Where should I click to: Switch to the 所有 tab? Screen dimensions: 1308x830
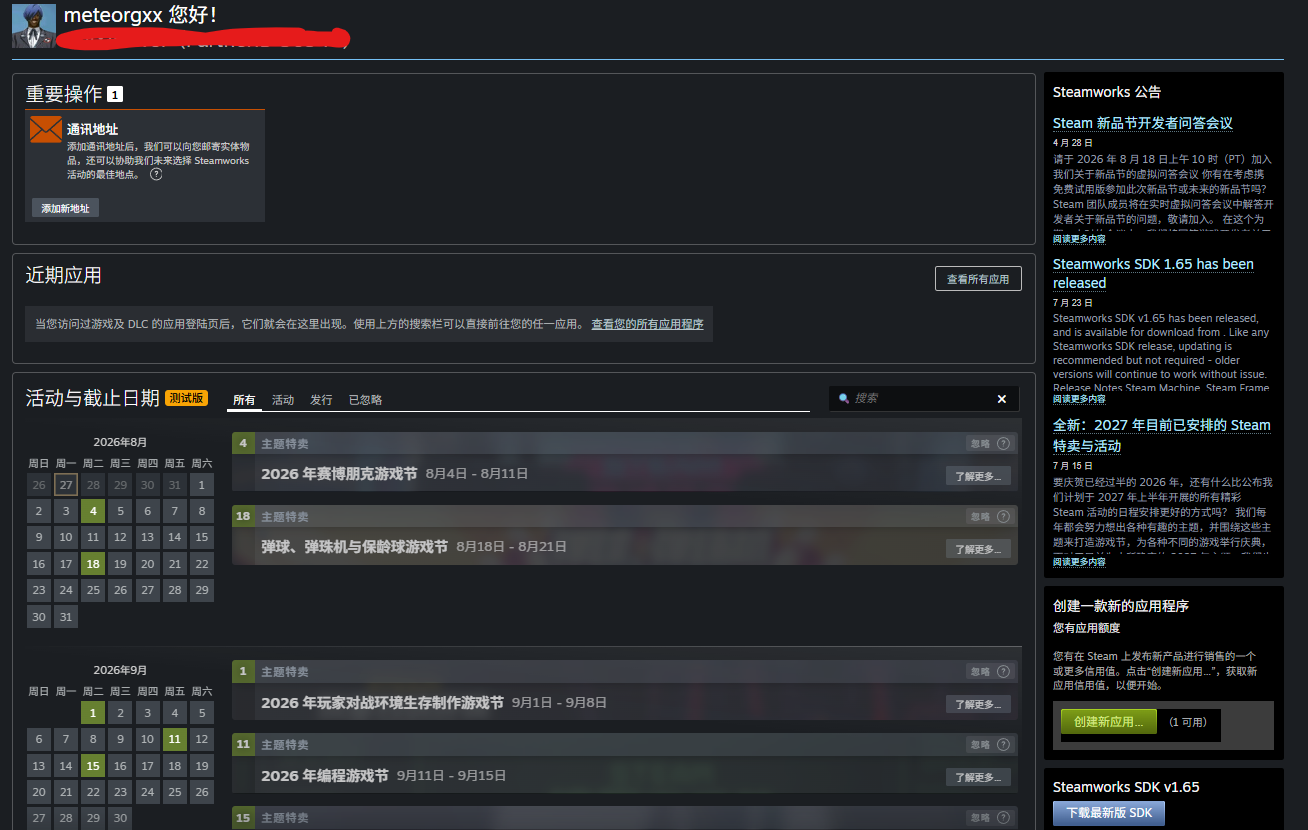coord(244,400)
